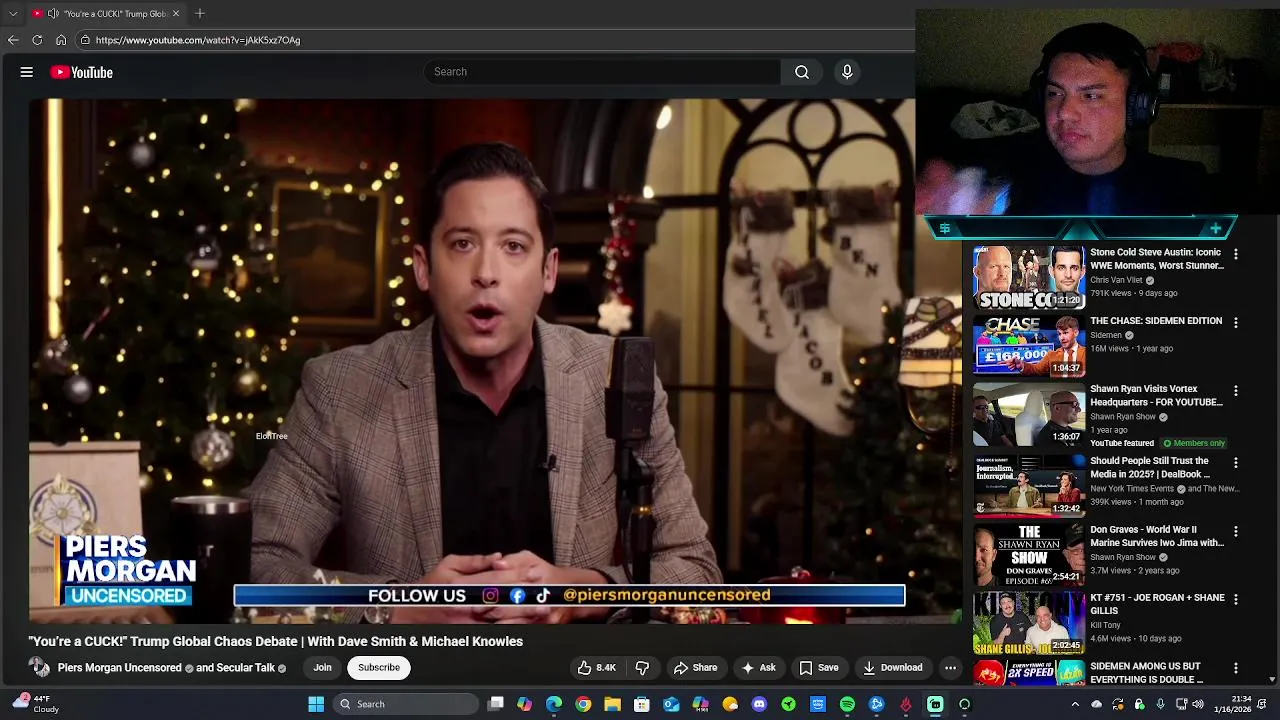Click the left icon on the webcam overlay bar
The image size is (1280, 720).
click(x=944, y=229)
